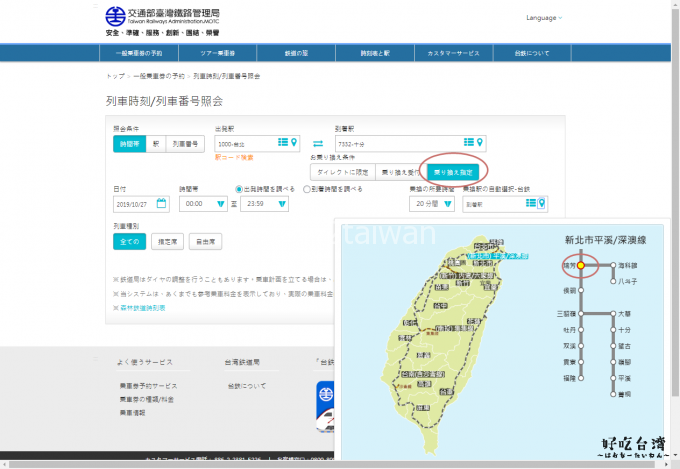
Task: Open the Language selector
Action: tap(543, 18)
